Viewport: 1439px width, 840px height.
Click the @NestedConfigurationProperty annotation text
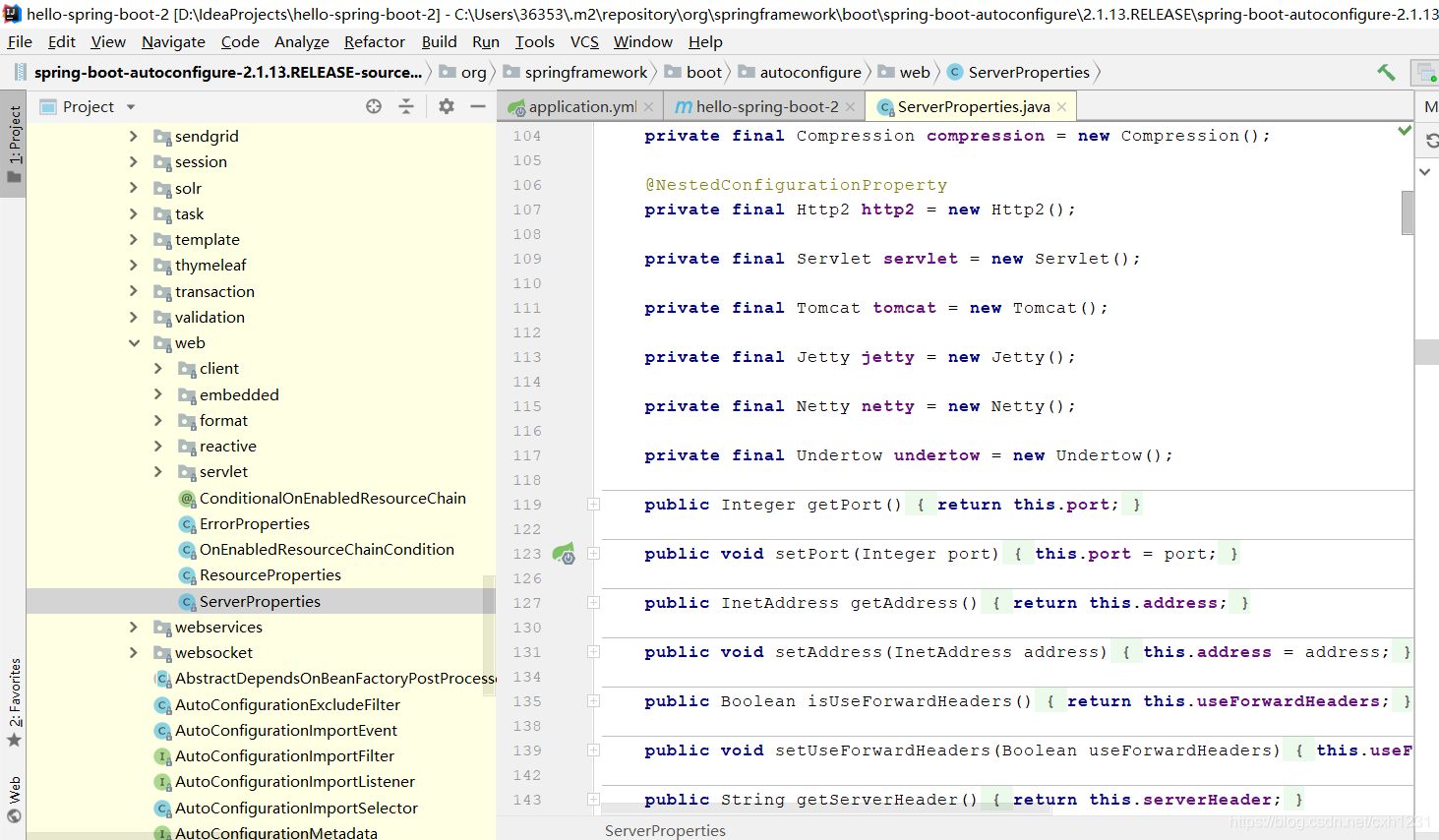point(796,185)
